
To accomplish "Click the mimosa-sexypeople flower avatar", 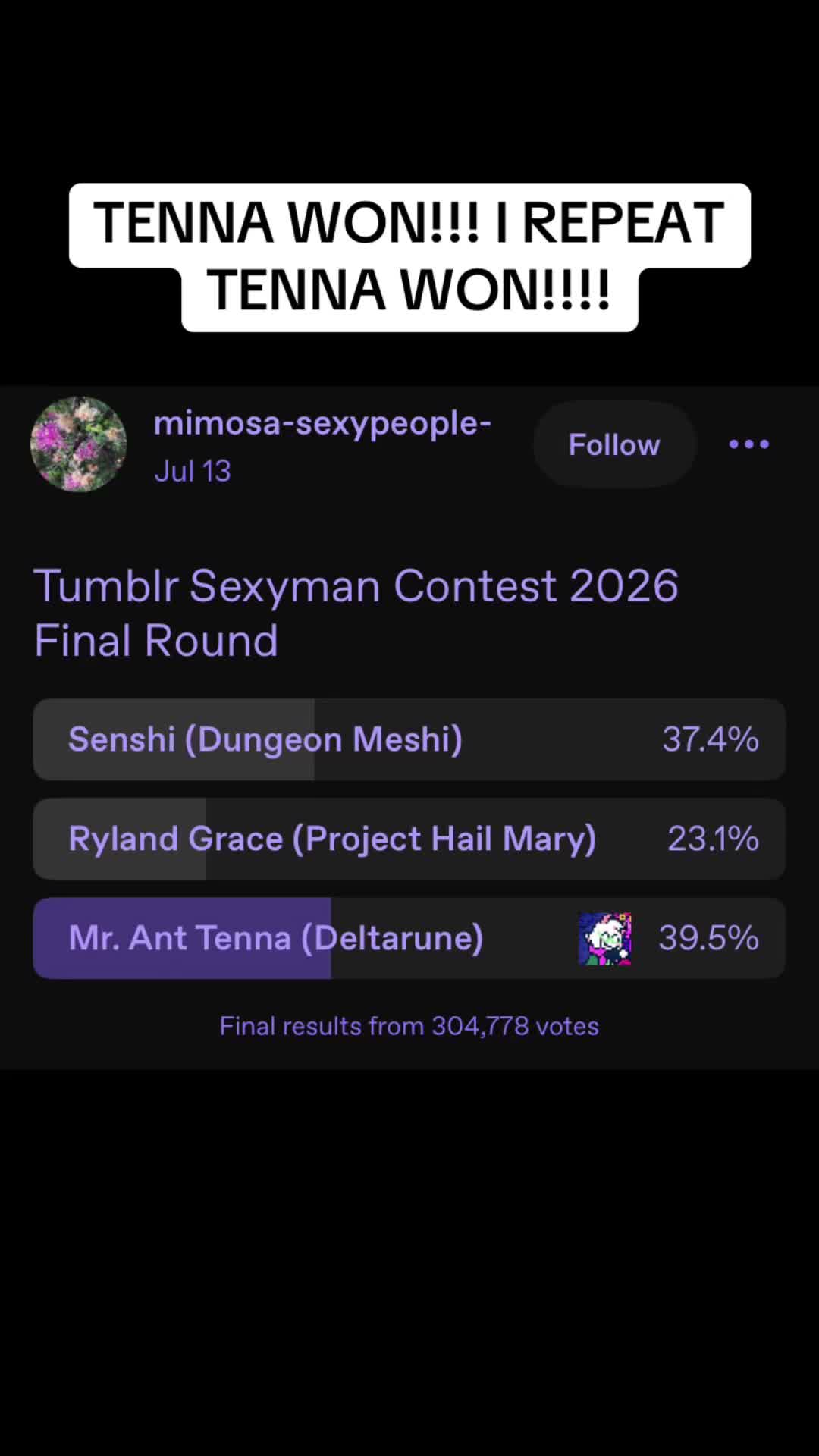I will tap(78, 444).
